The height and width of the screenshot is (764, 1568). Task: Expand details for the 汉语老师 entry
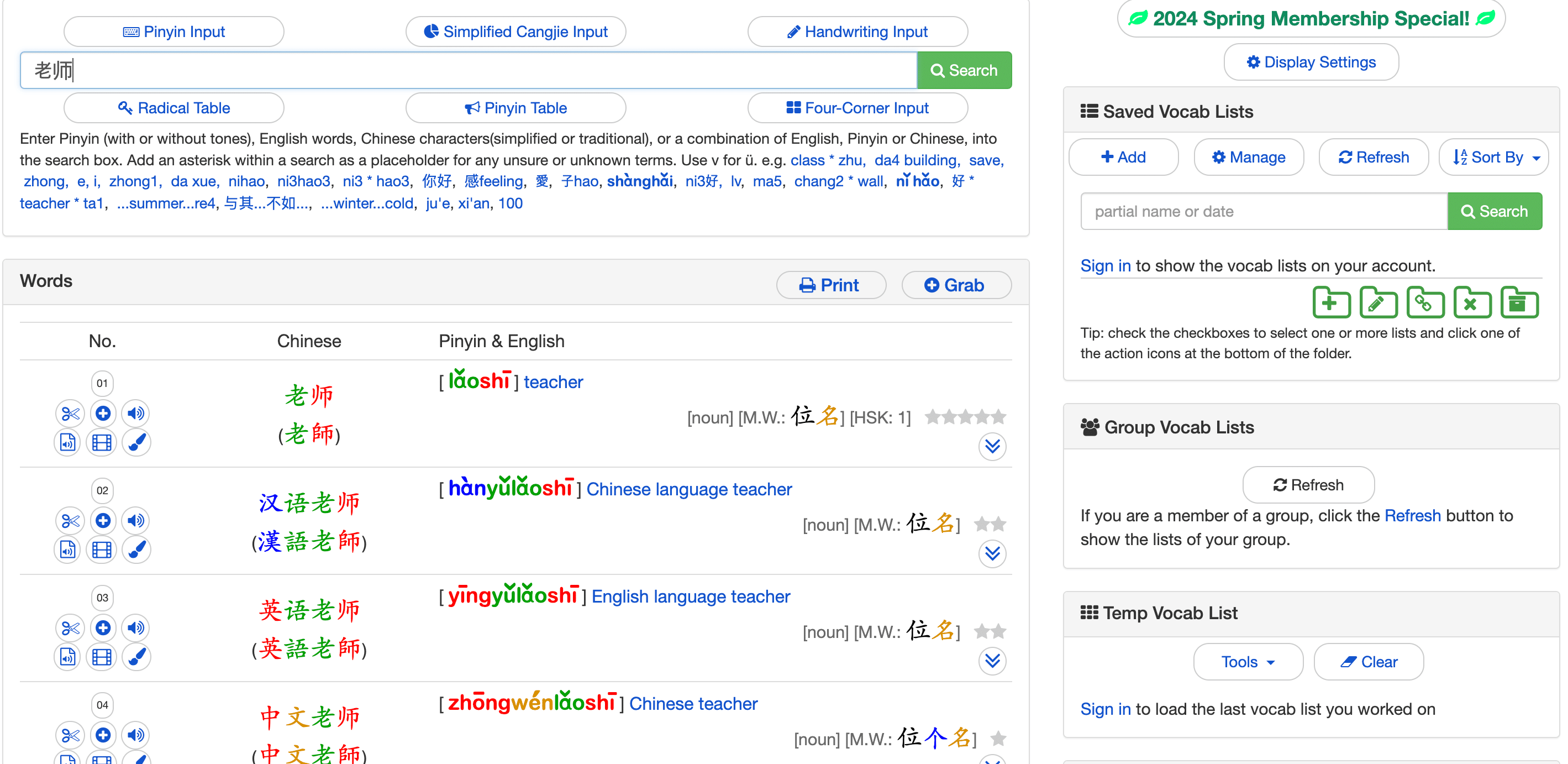click(992, 554)
